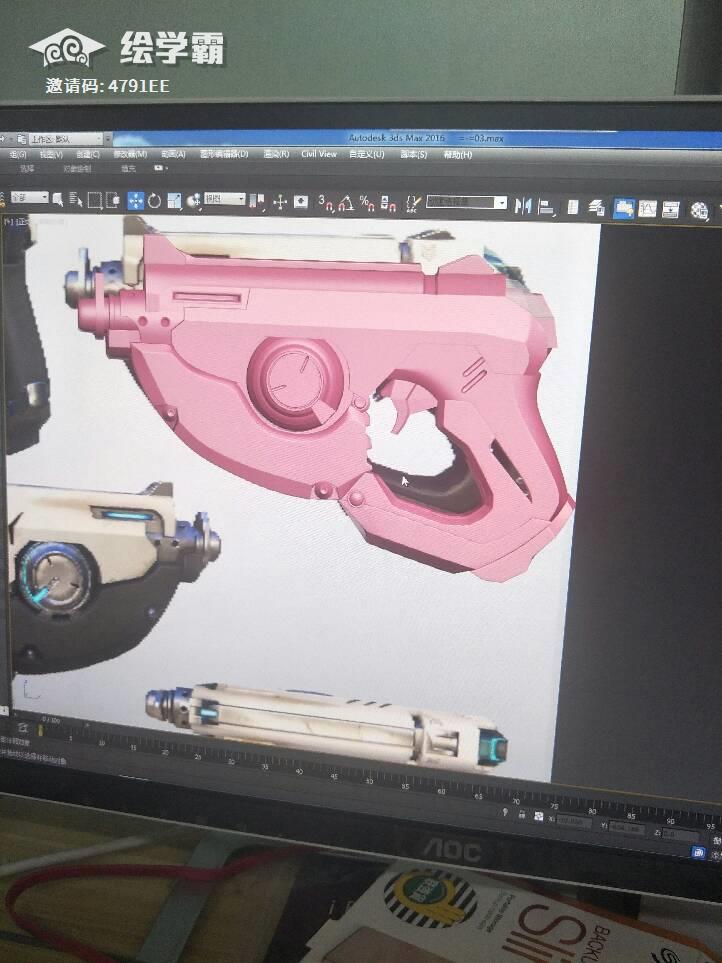Open 组(G) menu
Viewport: 722px width, 963px height.
(x=17, y=154)
